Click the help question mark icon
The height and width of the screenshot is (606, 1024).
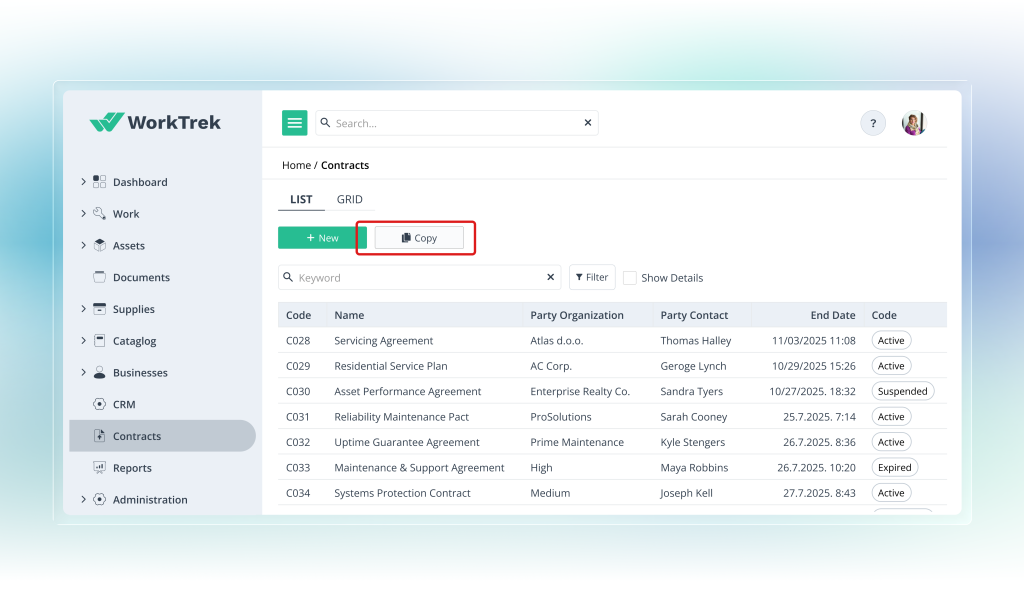click(x=872, y=122)
